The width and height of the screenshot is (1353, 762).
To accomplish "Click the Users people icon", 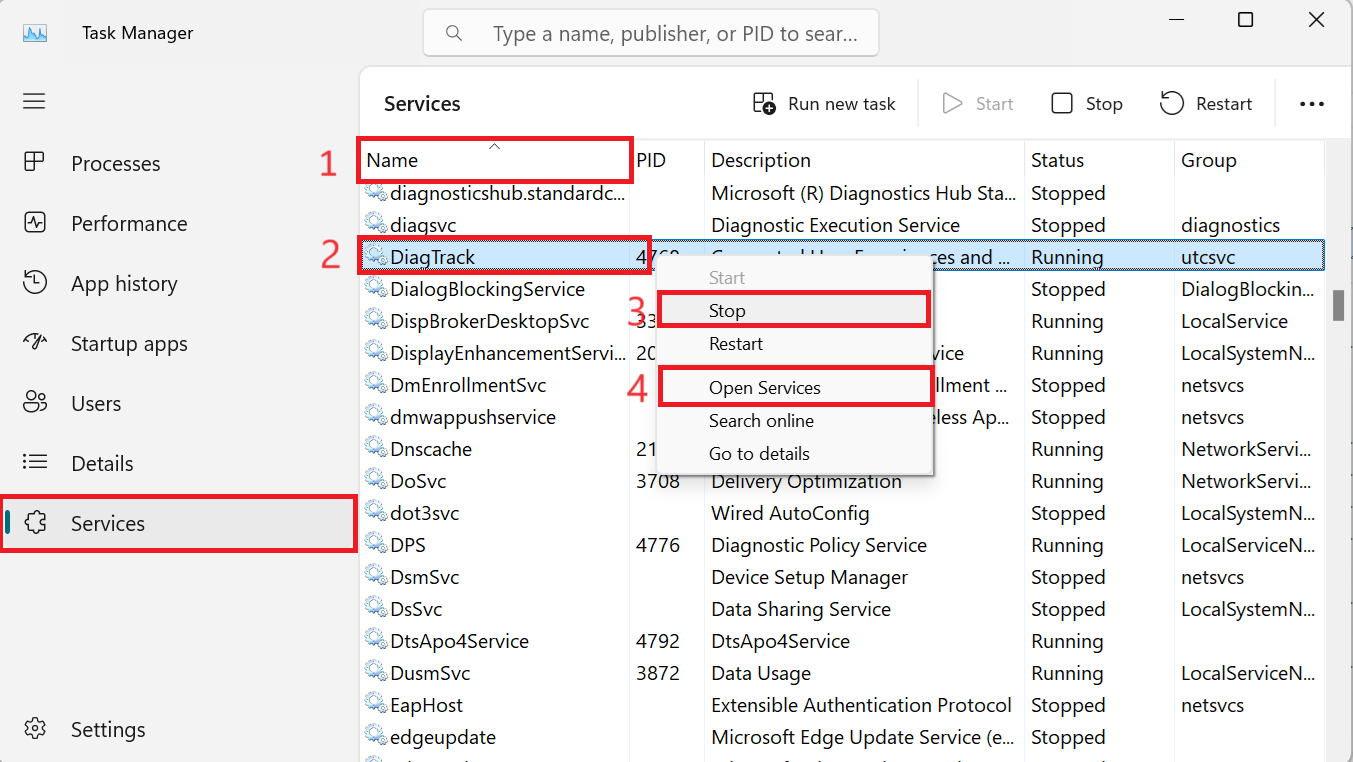I will point(35,403).
